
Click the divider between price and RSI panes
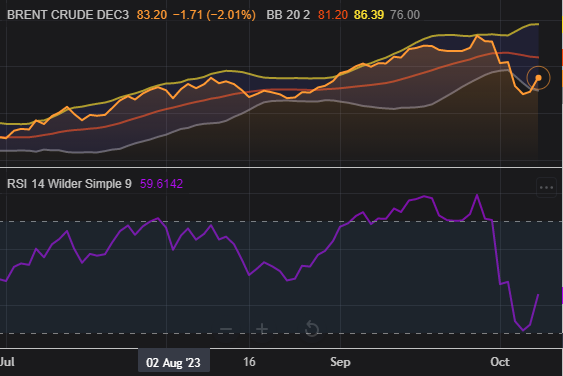pos(282,167)
